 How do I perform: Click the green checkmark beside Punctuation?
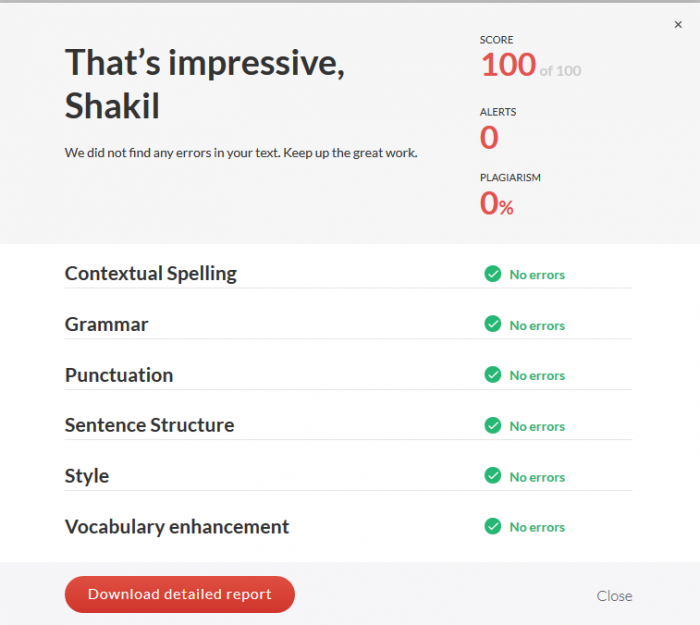[492, 374]
